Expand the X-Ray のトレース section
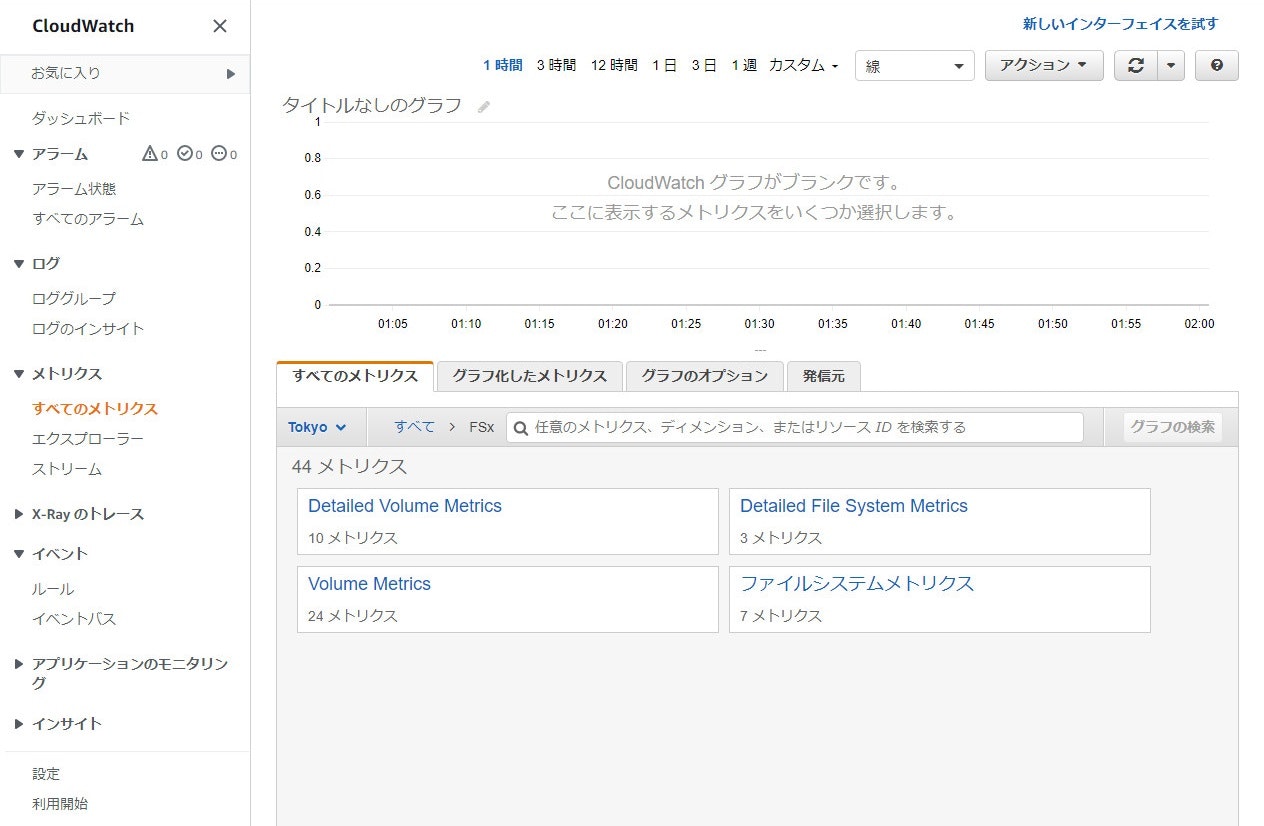 pos(19,514)
